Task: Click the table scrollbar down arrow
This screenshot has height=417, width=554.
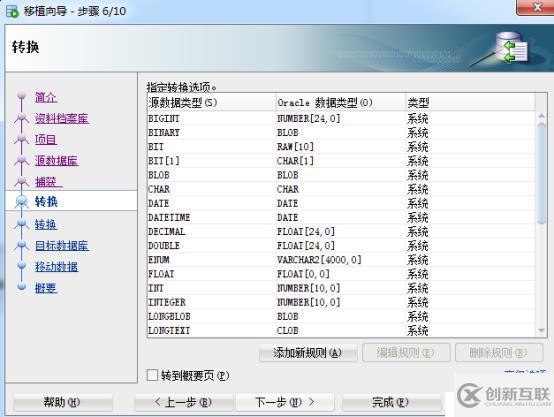Action: pos(541,331)
